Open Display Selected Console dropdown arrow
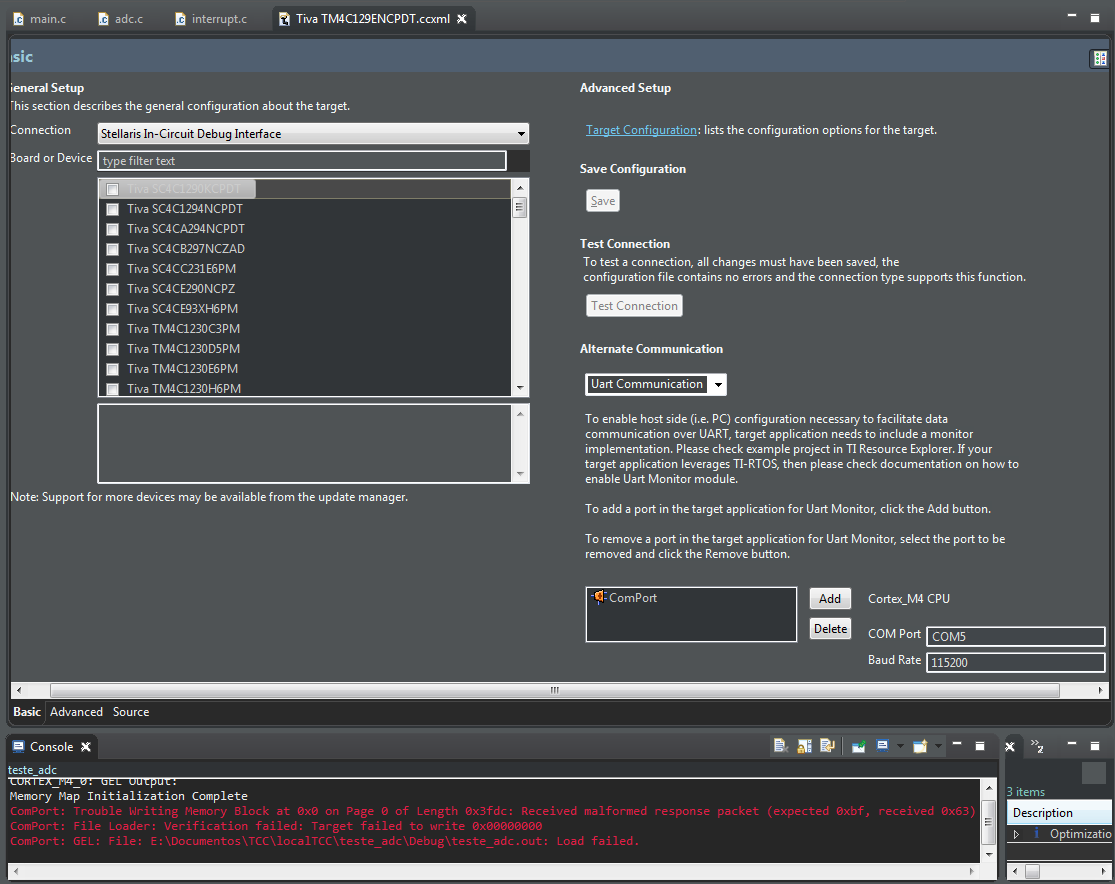The image size is (1115, 884). (x=900, y=746)
